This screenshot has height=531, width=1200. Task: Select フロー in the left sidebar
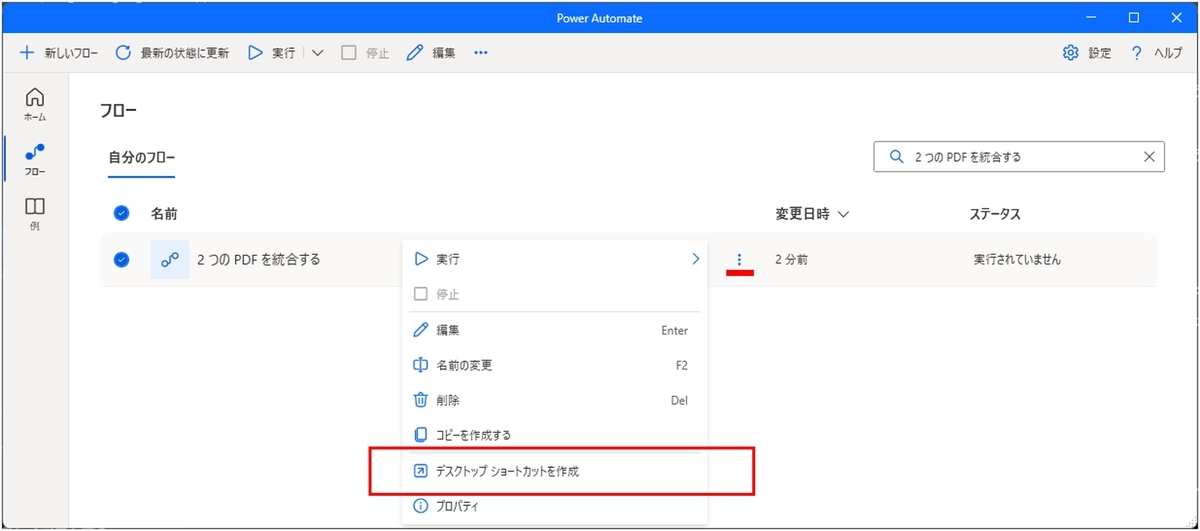coord(35,159)
